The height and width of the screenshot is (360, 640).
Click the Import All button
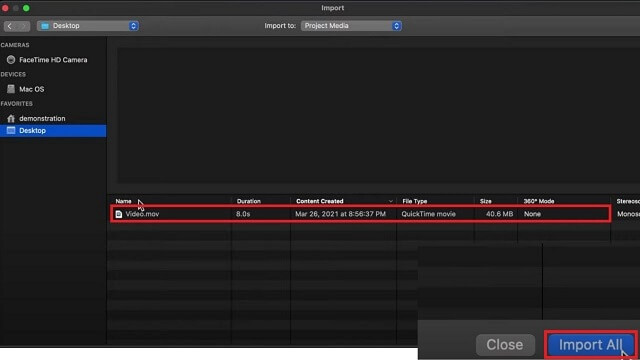click(x=591, y=345)
